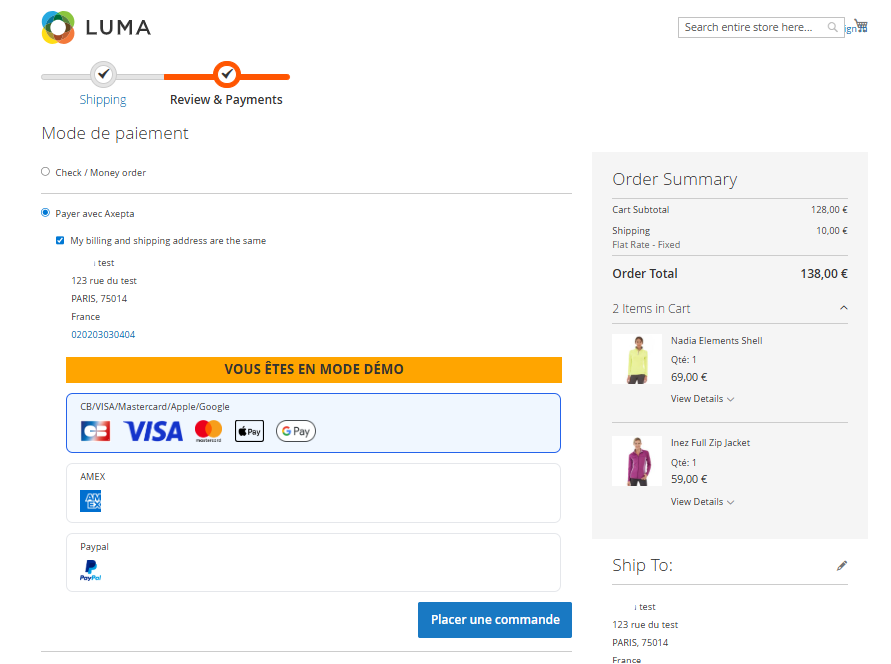The image size is (891, 664).
Task: Collapse the 2 Items in Cart section
Action: coord(843,308)
